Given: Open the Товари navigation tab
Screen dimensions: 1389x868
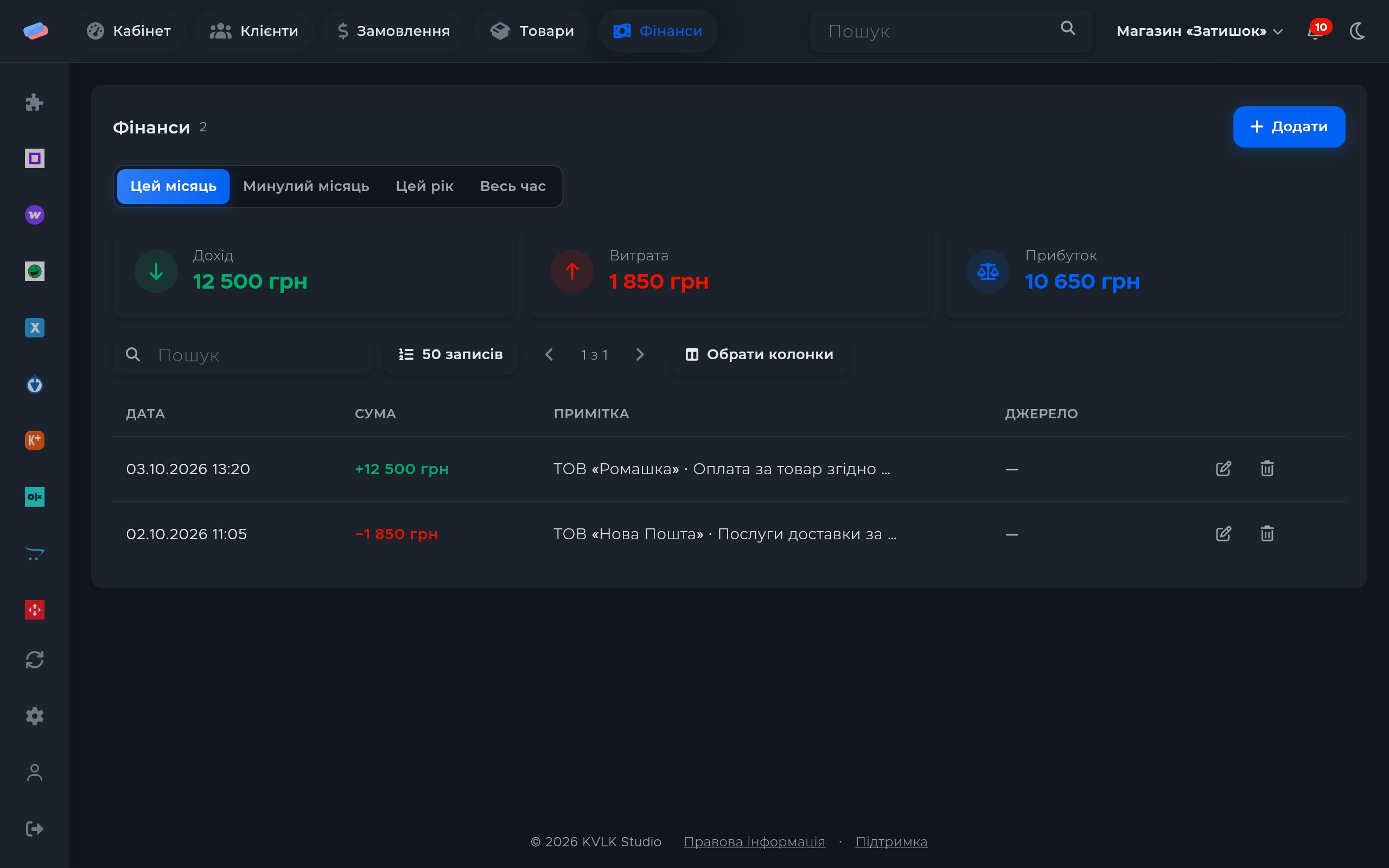Looking at the screenshot, I should [532, 31].
